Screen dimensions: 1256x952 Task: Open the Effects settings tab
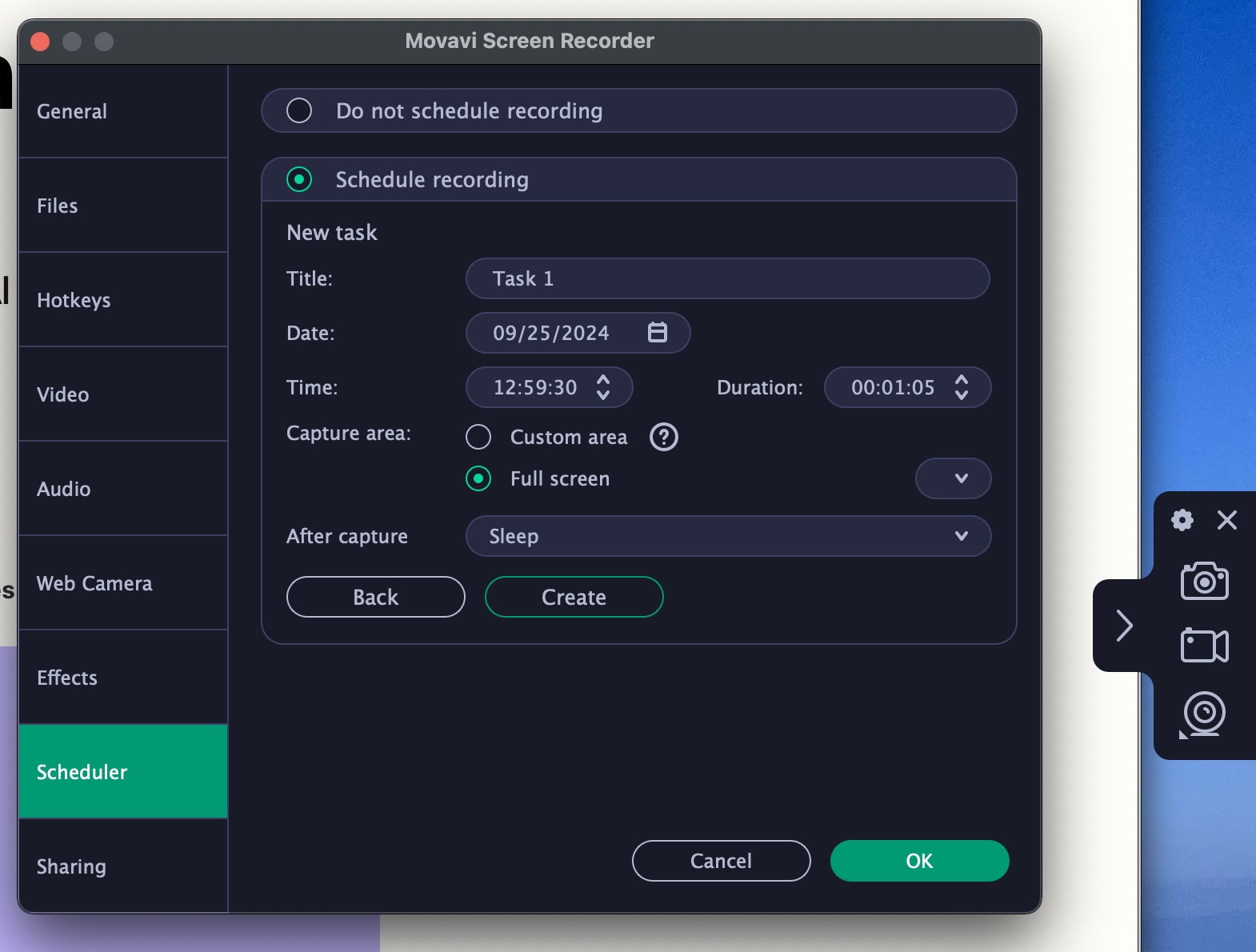click(123, 678)
